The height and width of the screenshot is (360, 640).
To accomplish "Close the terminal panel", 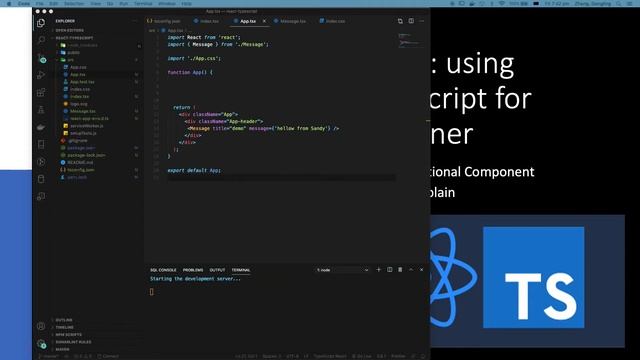I will [422, 270].
